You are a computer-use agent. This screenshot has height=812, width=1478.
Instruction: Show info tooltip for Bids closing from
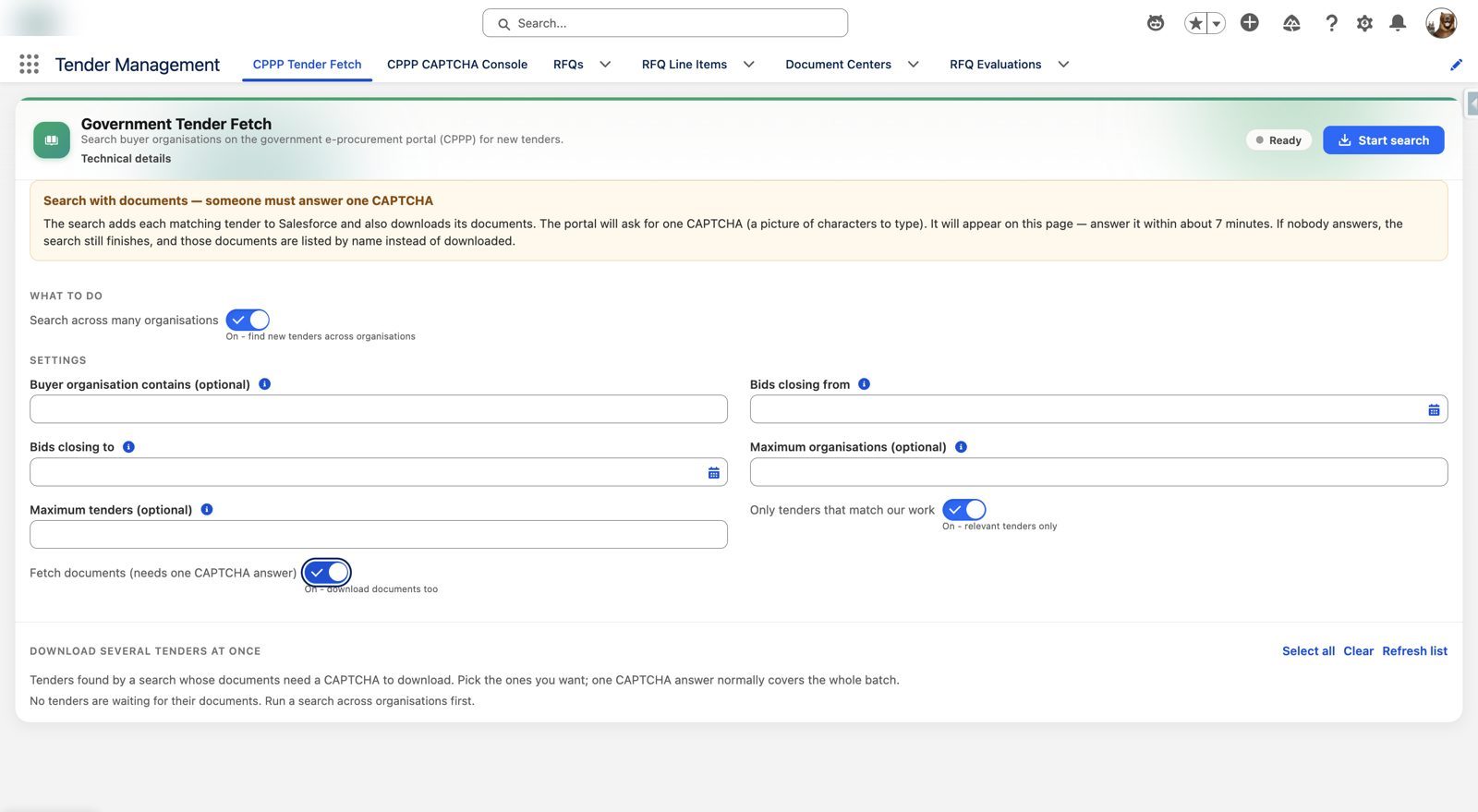pyautogui.click(x=864, y=384)
